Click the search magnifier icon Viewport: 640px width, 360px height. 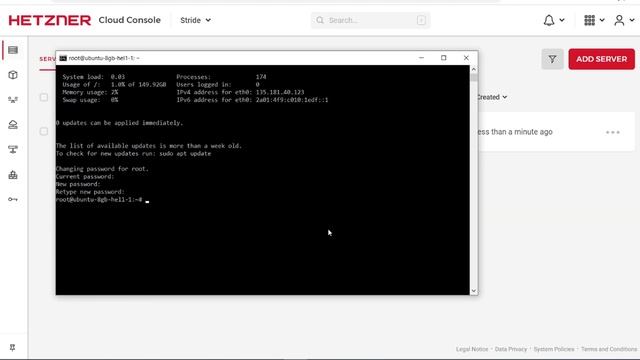[x=320, y=20]
